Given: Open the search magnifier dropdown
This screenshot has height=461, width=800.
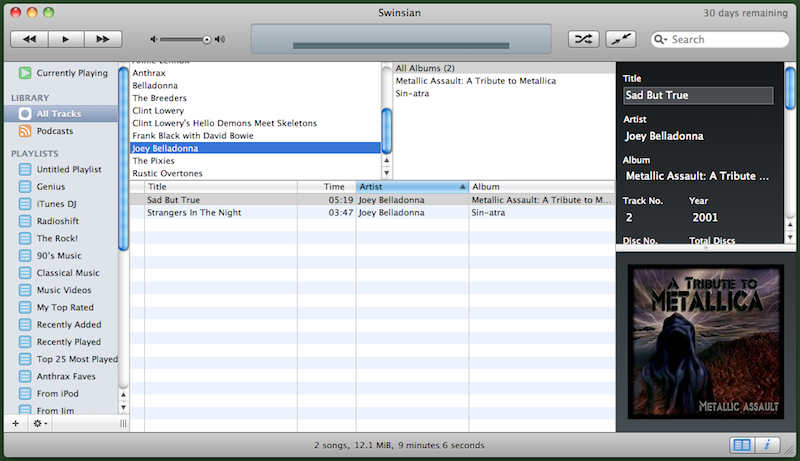Looking at the screenshot, I should [x=662, y=40].
